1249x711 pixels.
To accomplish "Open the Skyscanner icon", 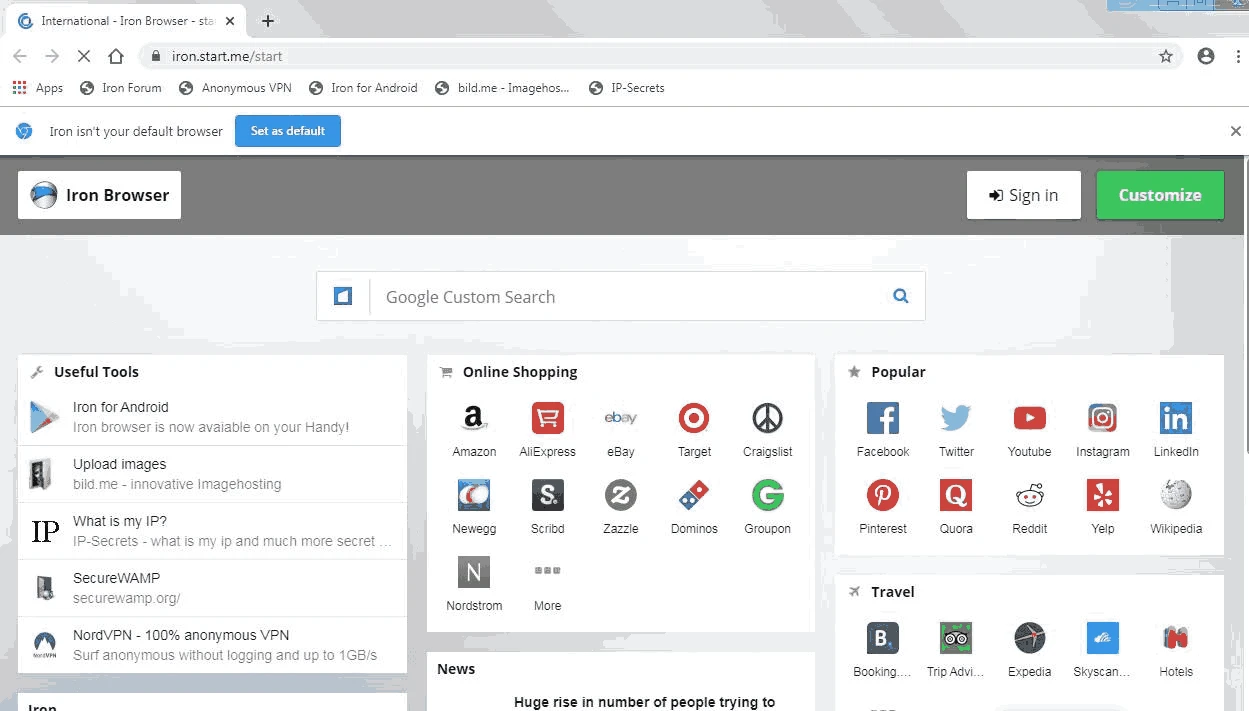I will tap(1102, 638).
